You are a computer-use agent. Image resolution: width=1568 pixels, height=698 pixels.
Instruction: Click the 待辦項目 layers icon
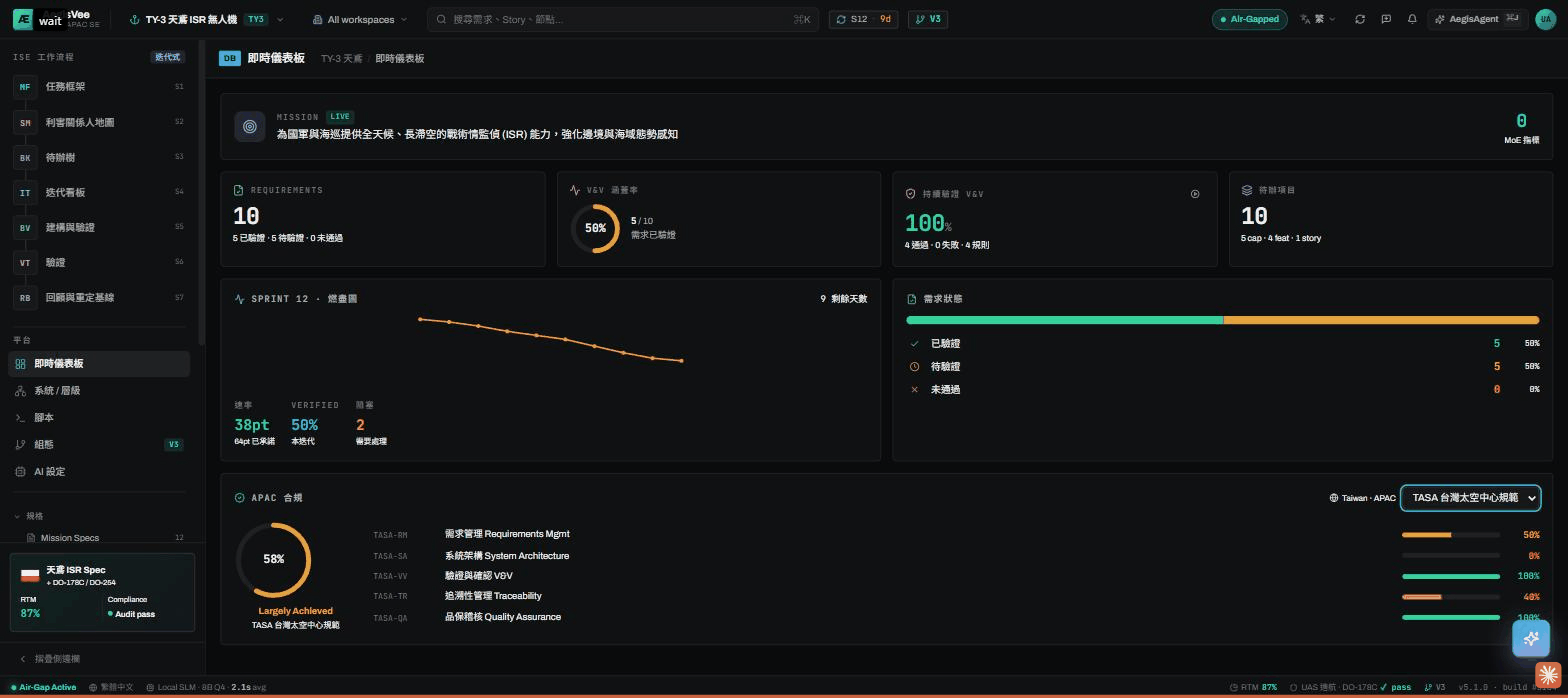1247,190
